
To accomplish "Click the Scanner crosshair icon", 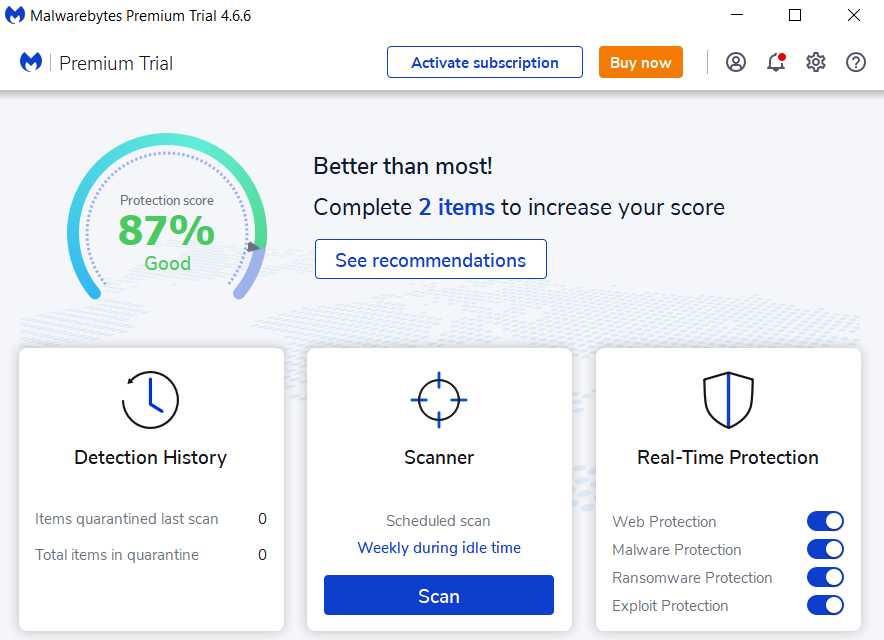I will coord(439,400).
